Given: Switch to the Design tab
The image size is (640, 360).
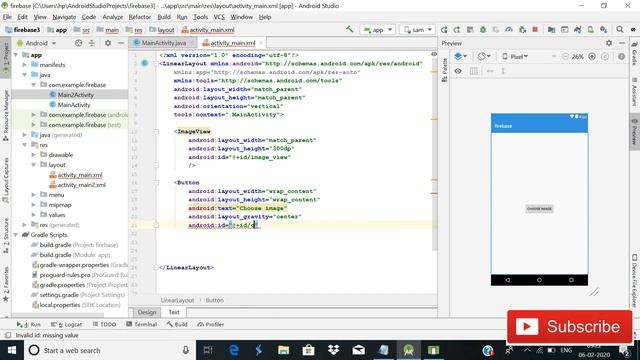Looking at the screenshot, I should (x=147, y=312).
